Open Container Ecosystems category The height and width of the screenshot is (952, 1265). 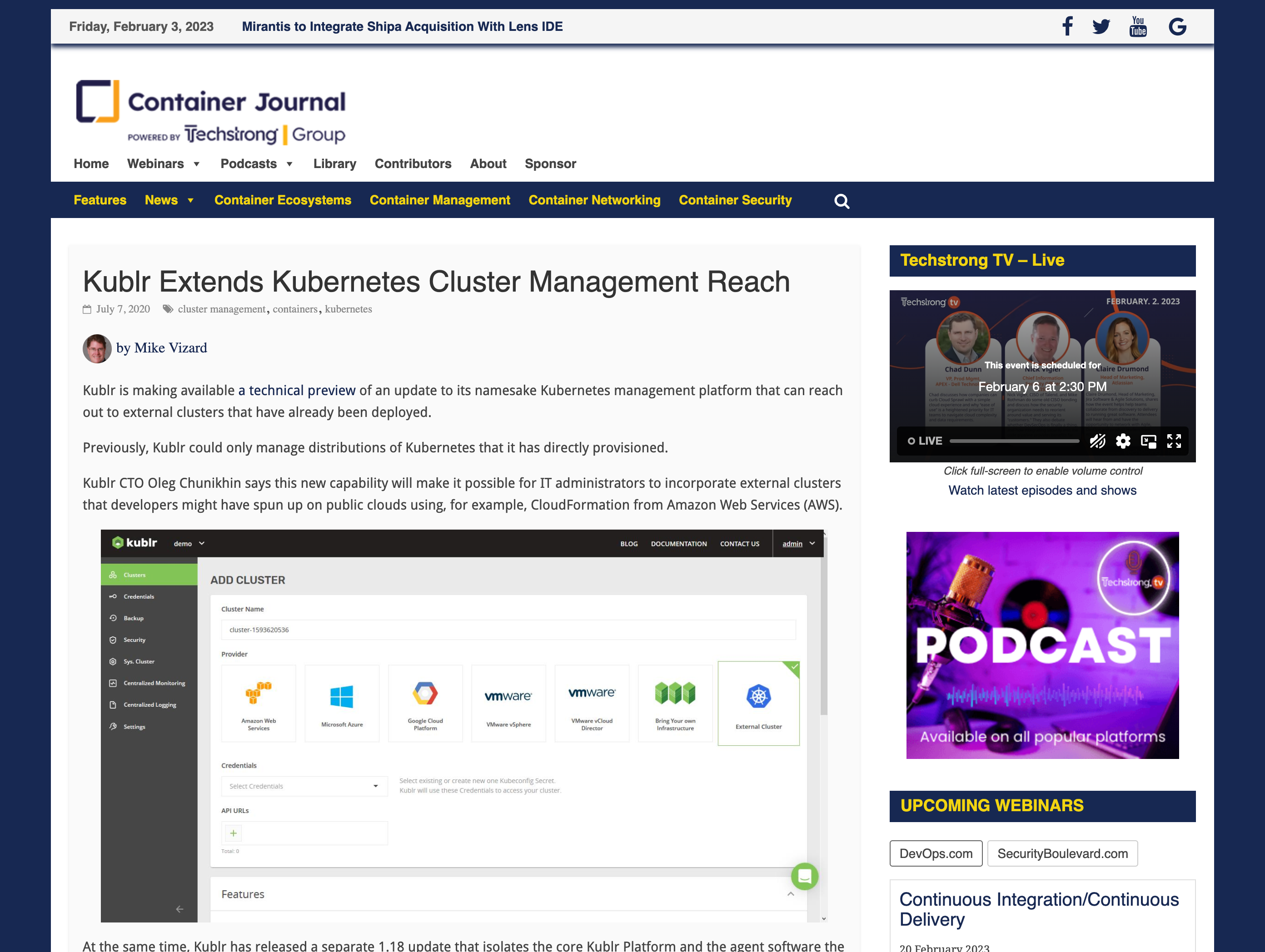(x=283, y=200)
